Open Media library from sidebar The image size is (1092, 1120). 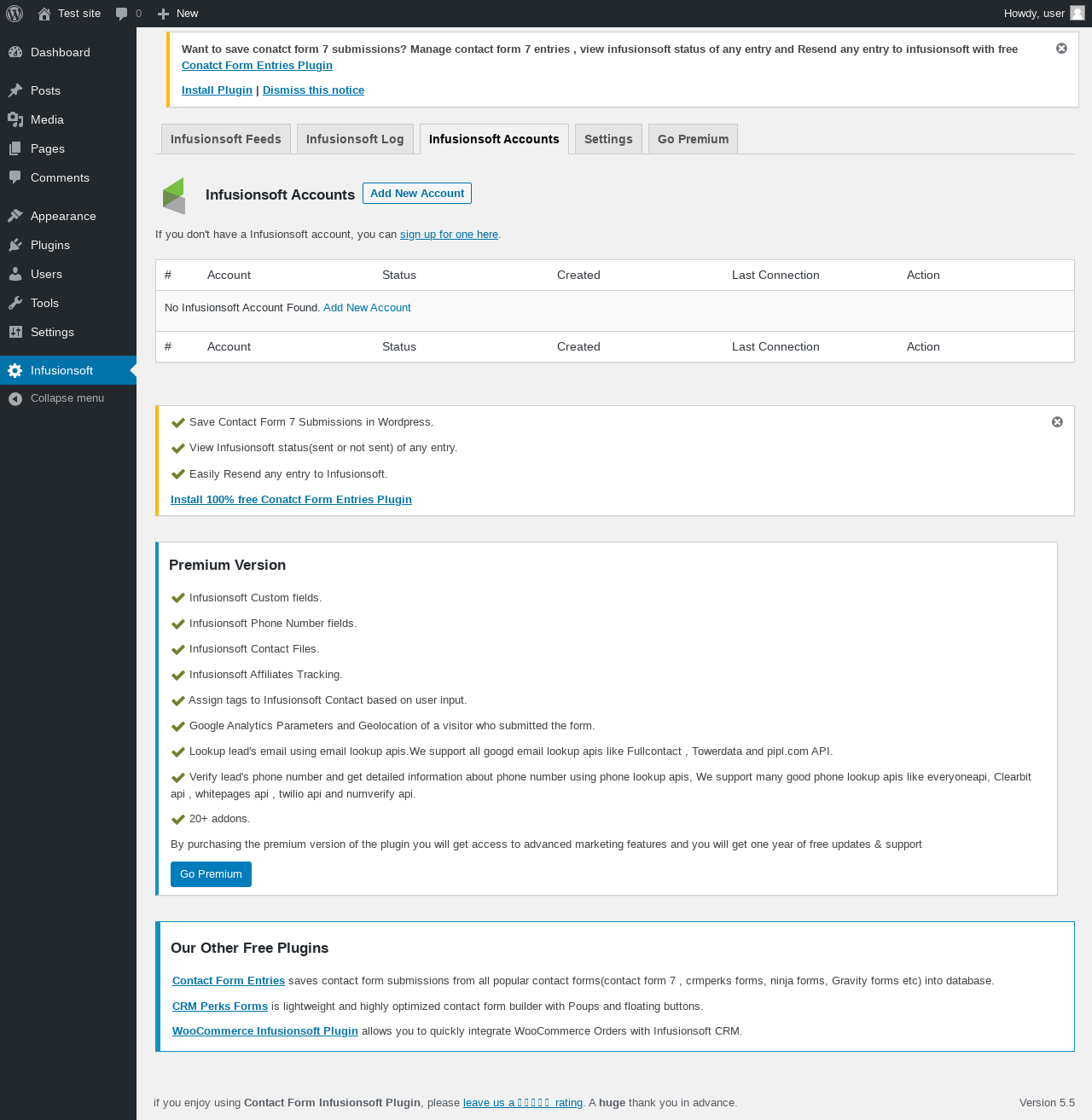tap(47, 119)
